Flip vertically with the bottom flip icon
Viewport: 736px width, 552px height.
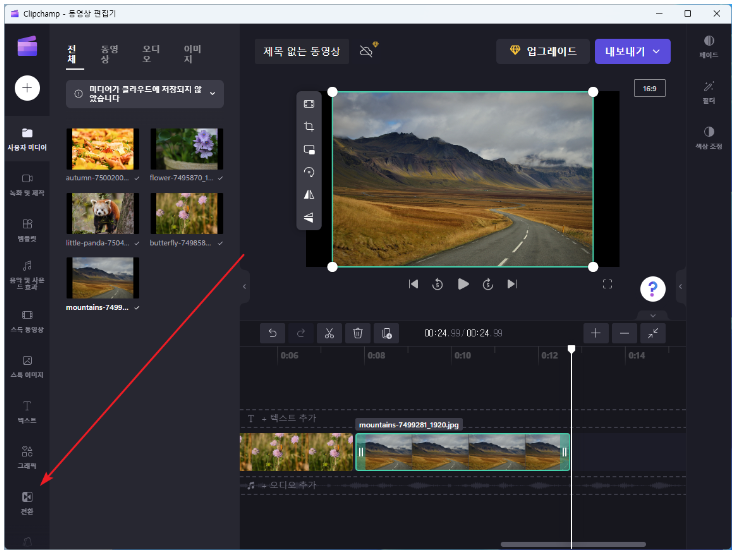click(309, 217)
